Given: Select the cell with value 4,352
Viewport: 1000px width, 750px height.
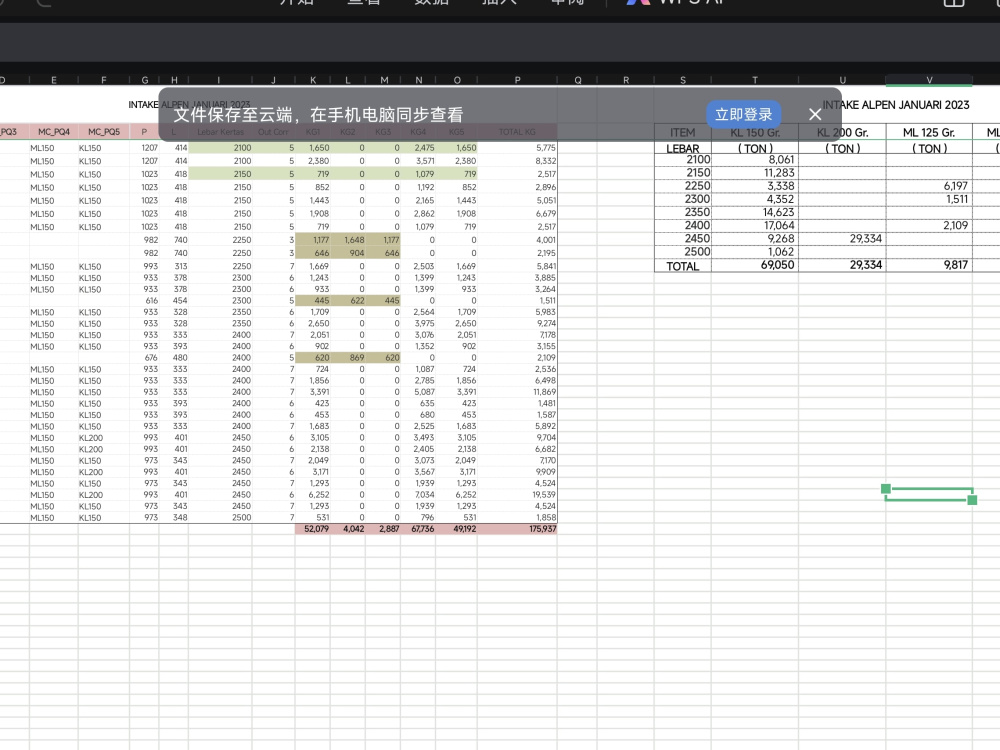Looking at the screenshot, I should coord(754,199).
